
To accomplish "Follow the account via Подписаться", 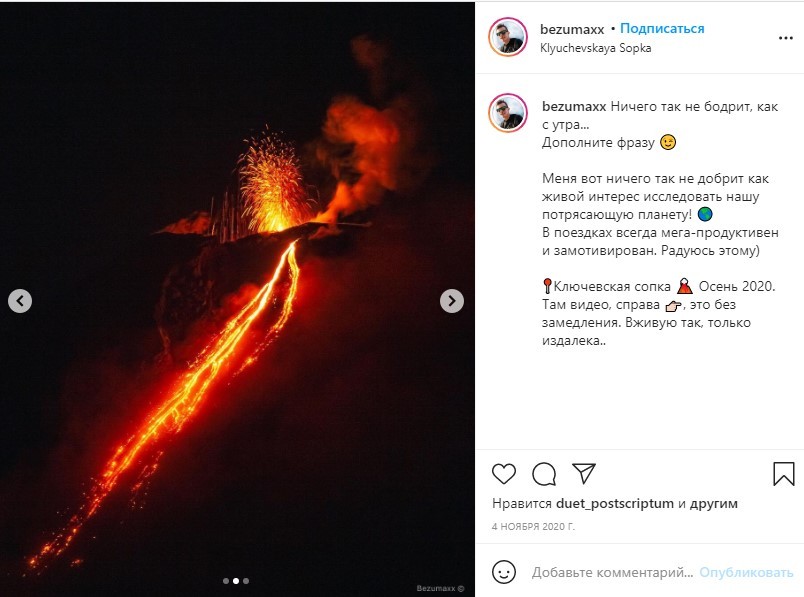I will tap(662, 29).
